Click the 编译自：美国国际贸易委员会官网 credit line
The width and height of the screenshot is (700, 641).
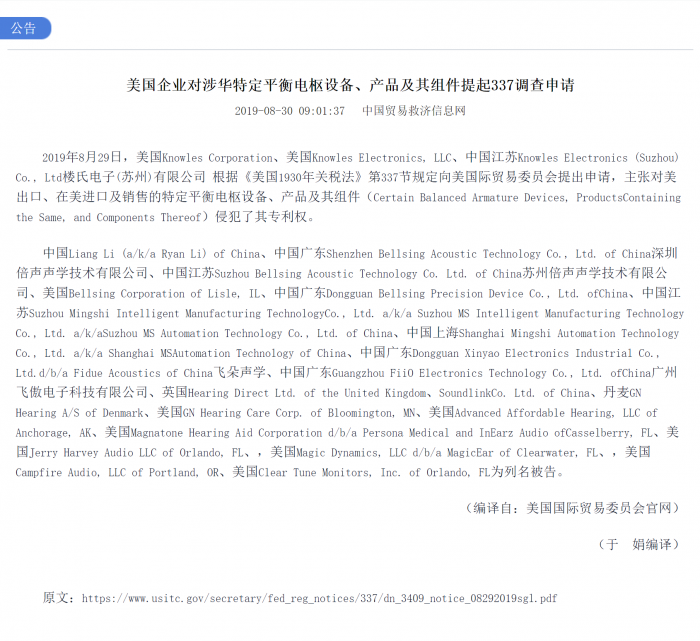(573, 508)
